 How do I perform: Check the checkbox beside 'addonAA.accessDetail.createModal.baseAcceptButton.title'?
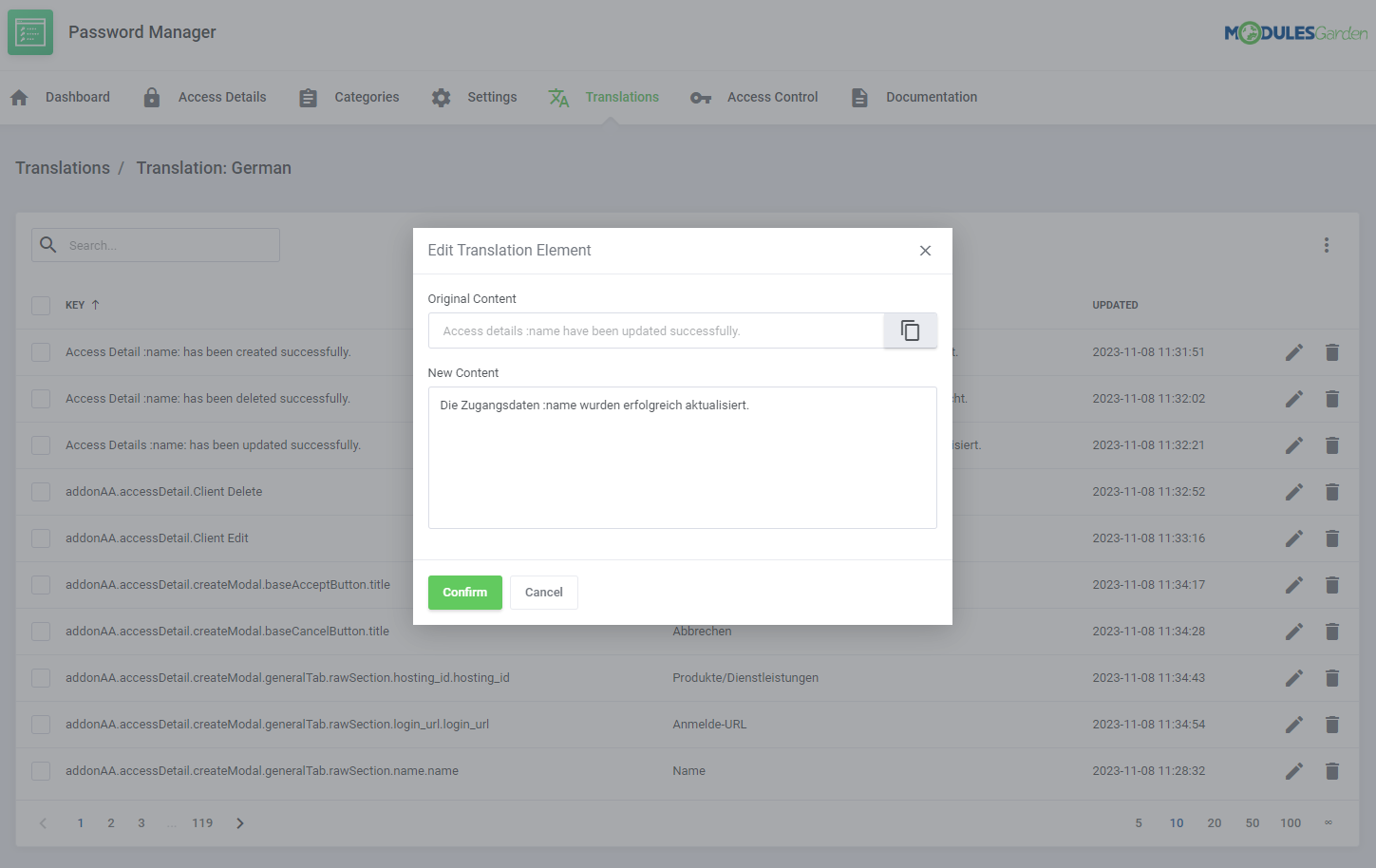tap(41, 584)
